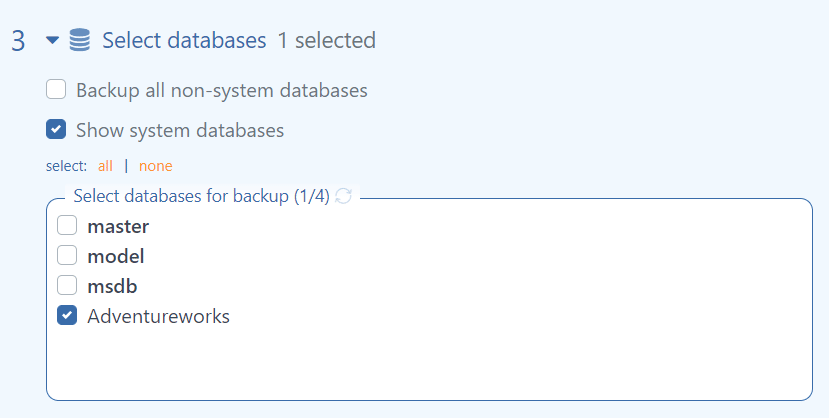Click the 'Backup all non-system databases' label

[222, 90]
